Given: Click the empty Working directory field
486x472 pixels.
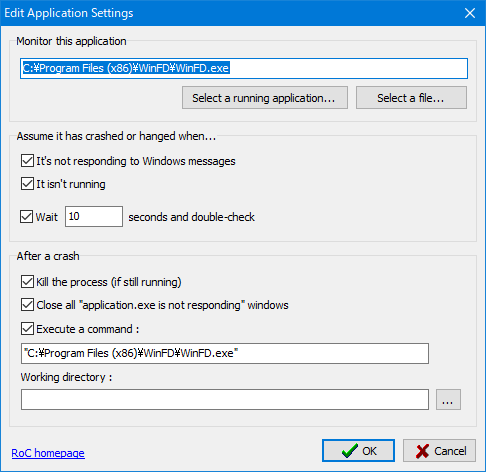Looking at the screenshot, I should tap(225, 399).
